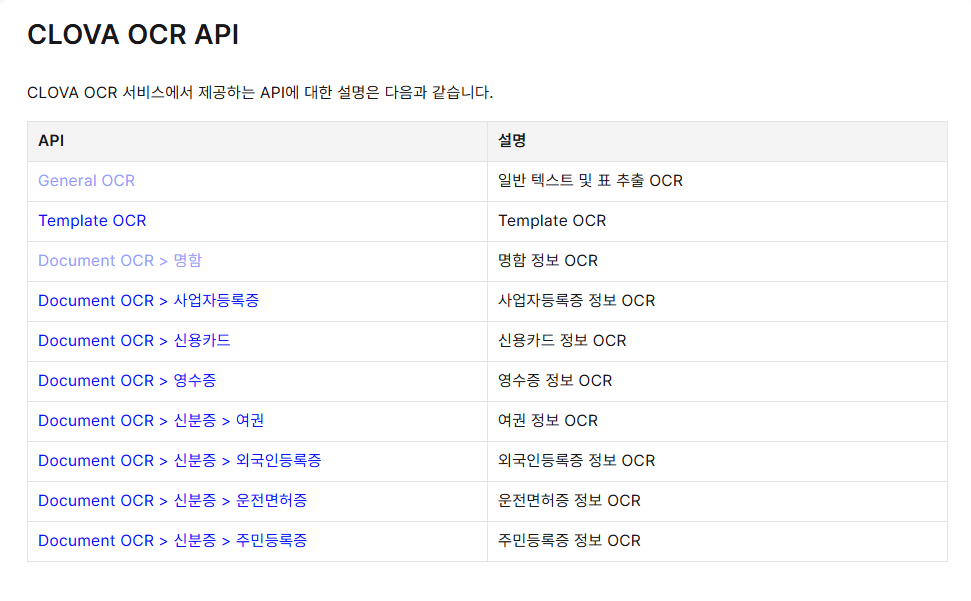This screenshot has width=971, height=601.
Task: Open Document OCR > 신분증 > 외국인등록증 link
Action: (x=180, y=460)
